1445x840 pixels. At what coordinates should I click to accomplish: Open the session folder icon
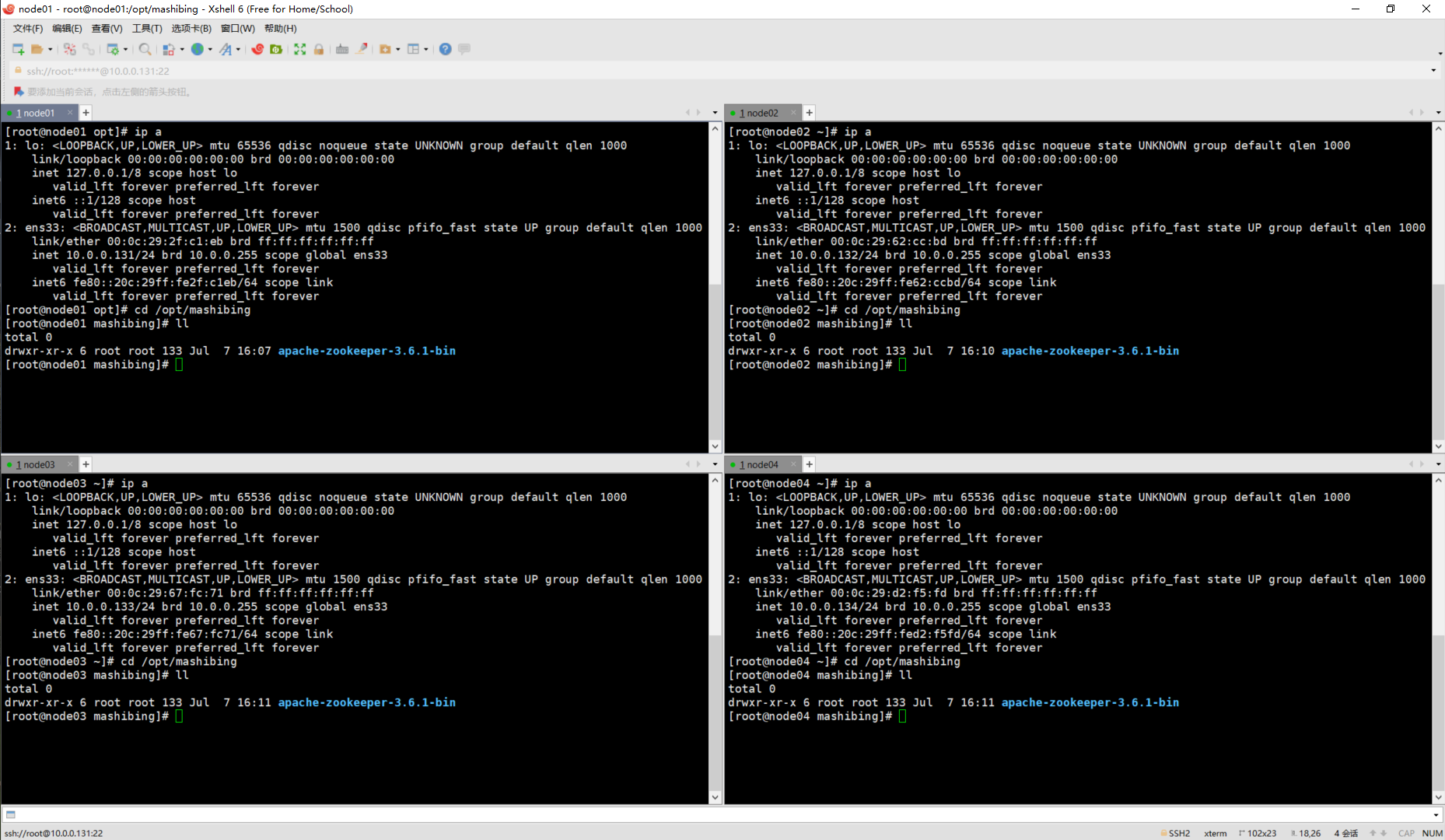click(x=36, y=49)
